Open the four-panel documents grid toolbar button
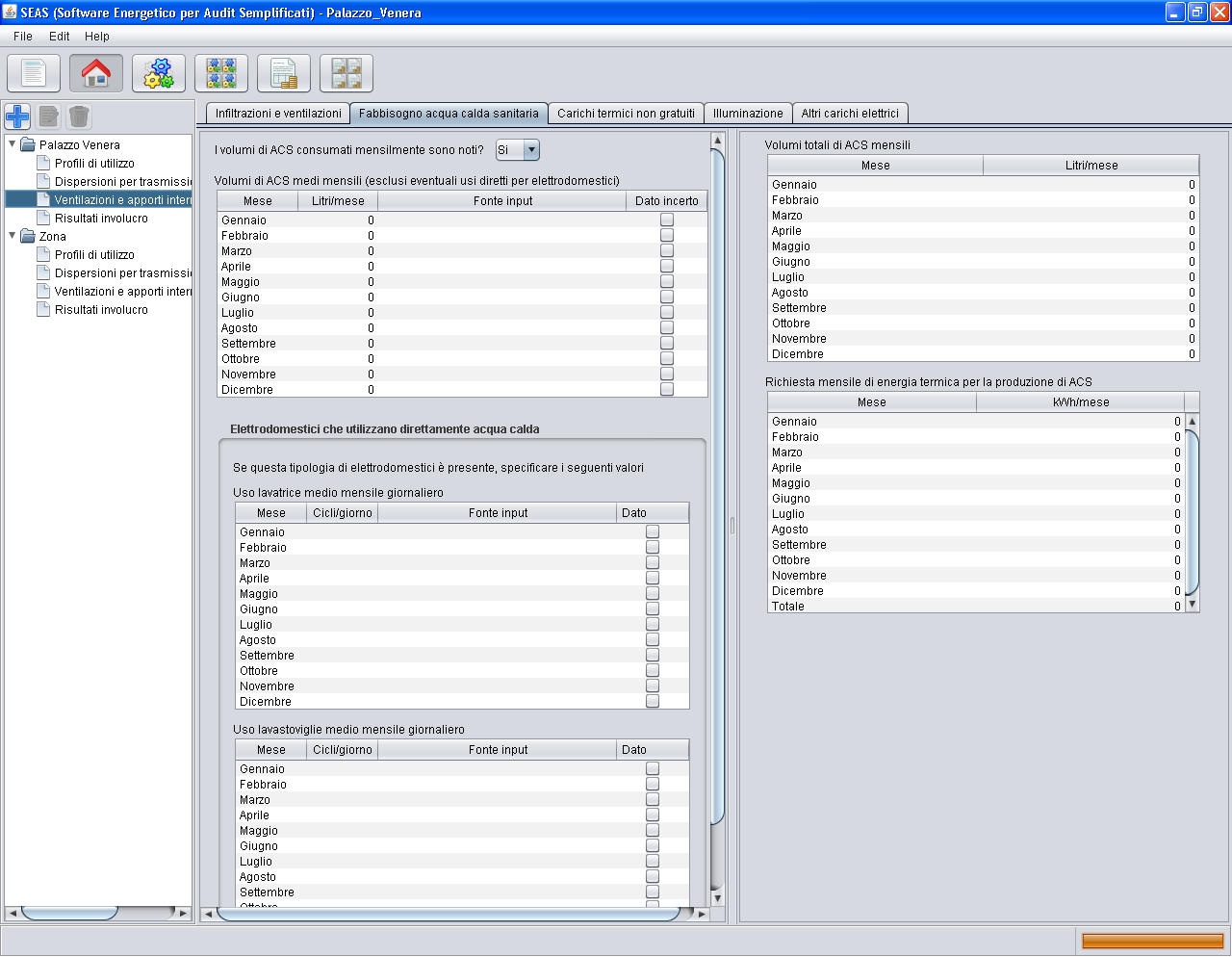Image resolution: width=1232 pixels, height=957 pixels. (346, 73)
